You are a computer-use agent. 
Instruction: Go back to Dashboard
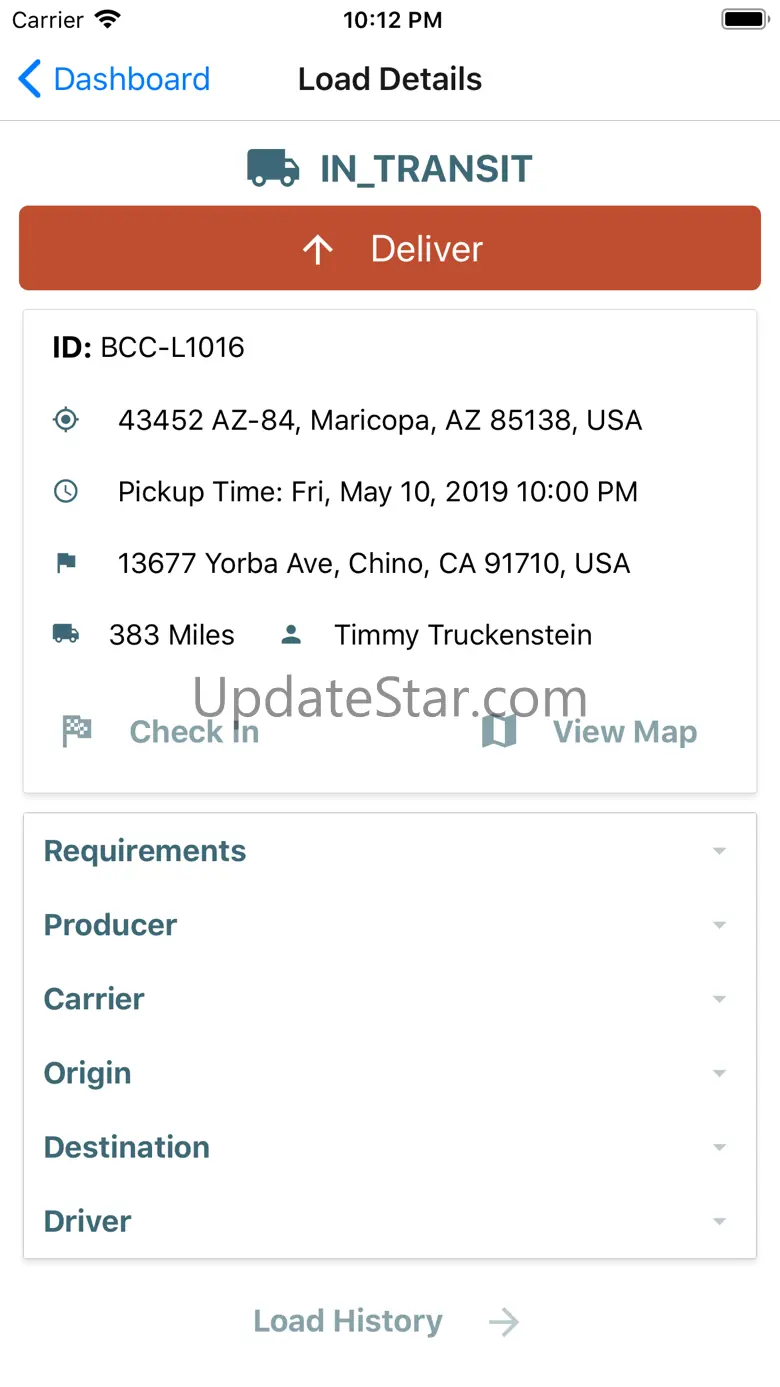114,79
